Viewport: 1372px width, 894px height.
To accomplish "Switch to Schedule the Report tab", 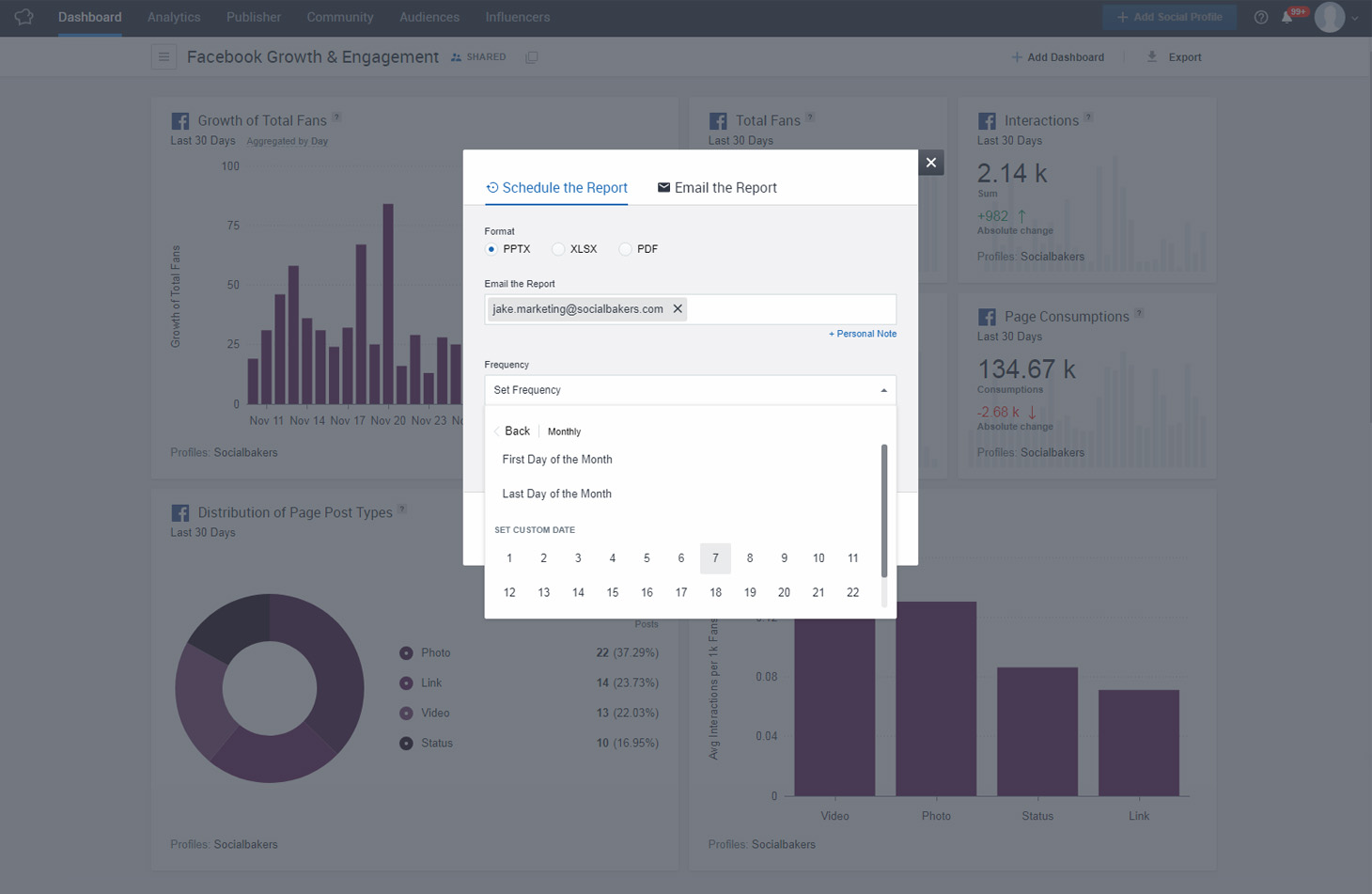I will pyautogui.click(x=556, y=188).
